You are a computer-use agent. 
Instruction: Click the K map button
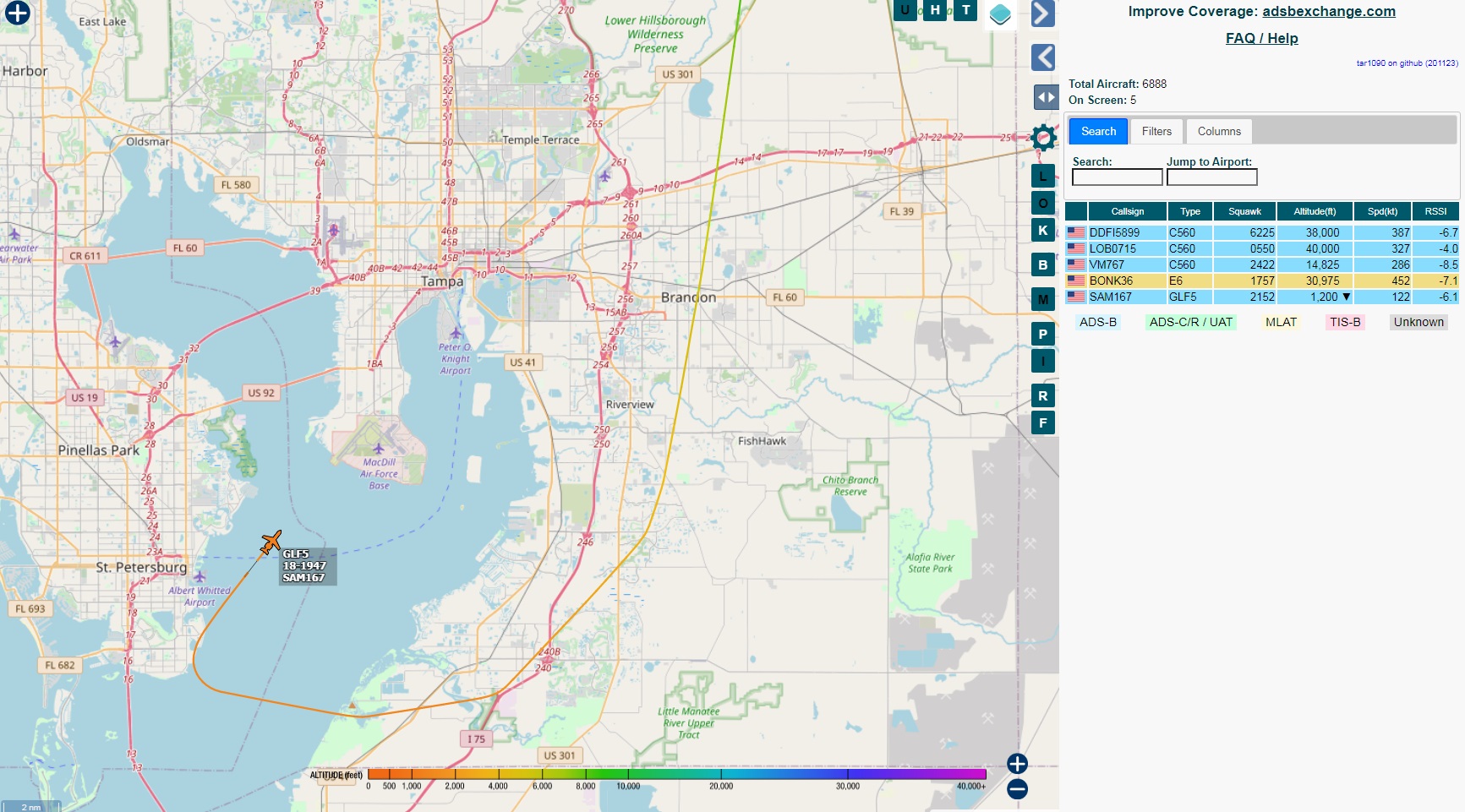(1043, 230)
